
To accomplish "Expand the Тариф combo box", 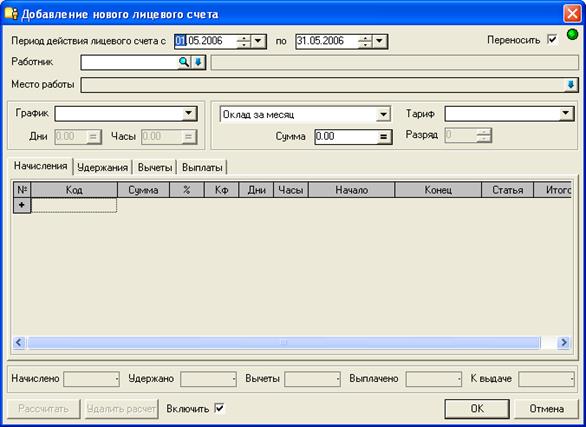I will [566, 113].
